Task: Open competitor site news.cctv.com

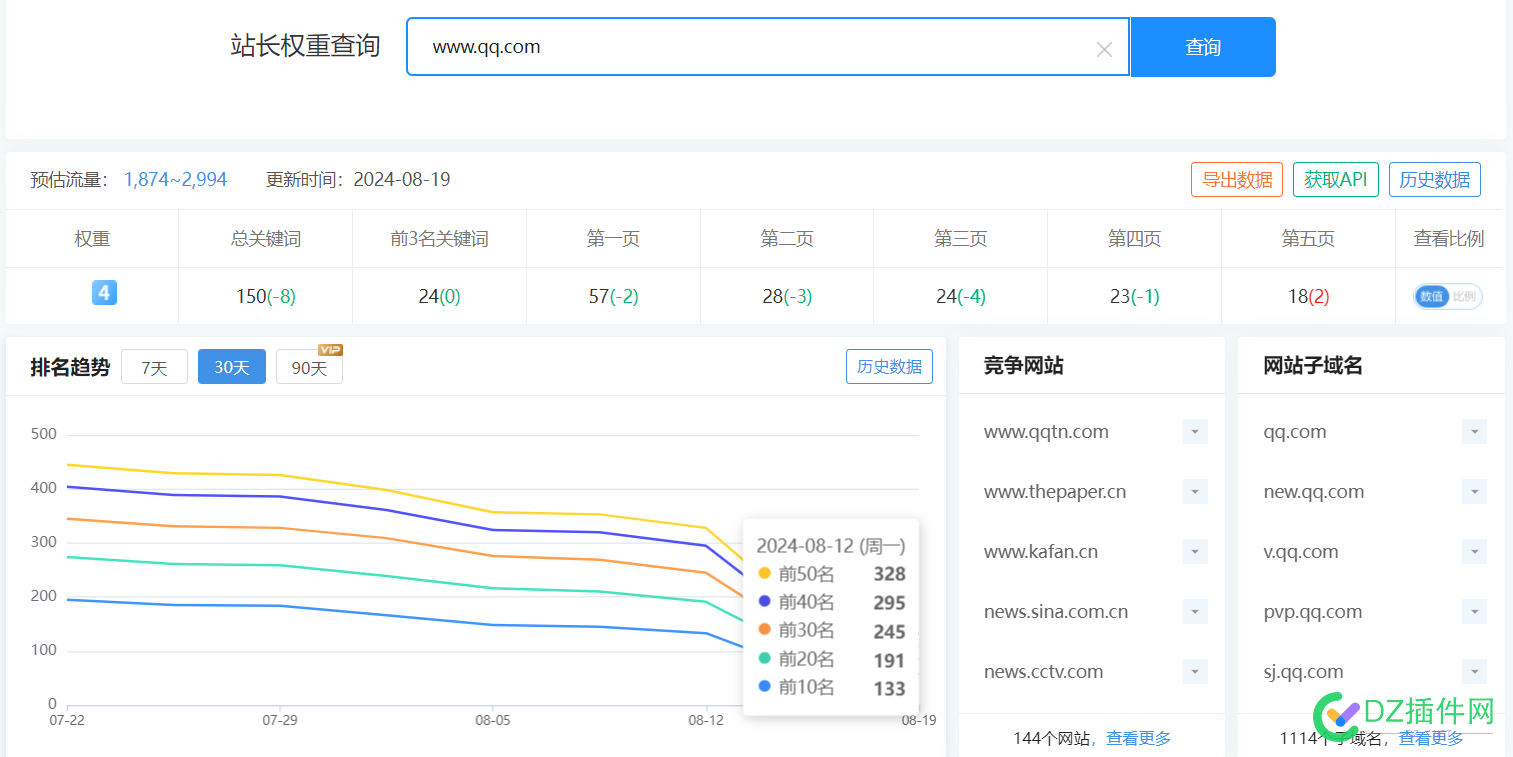Action: [x=1044, y=672]
